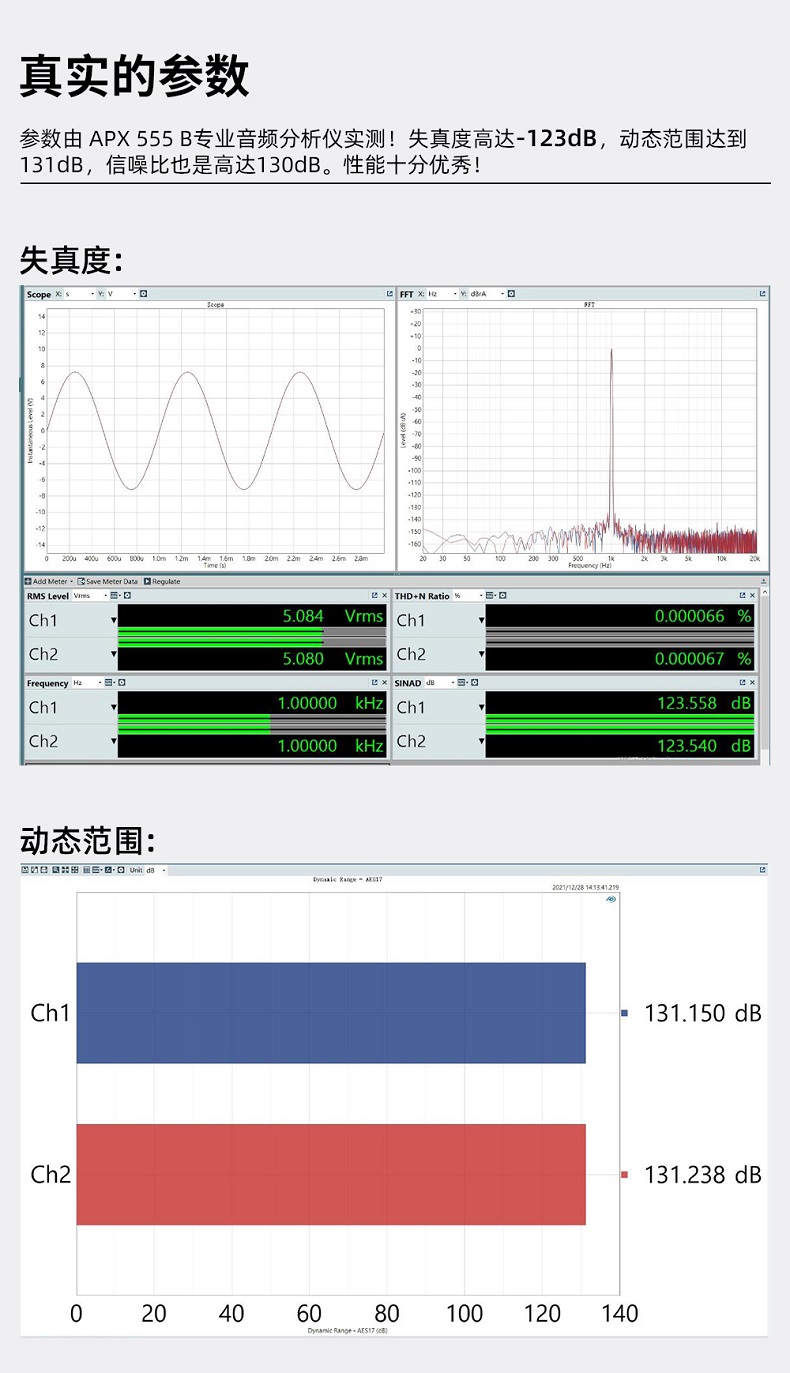Viewport: 790px width, 1373px height.
Task: Click the Regulate button label
Action: coord(166,581)
